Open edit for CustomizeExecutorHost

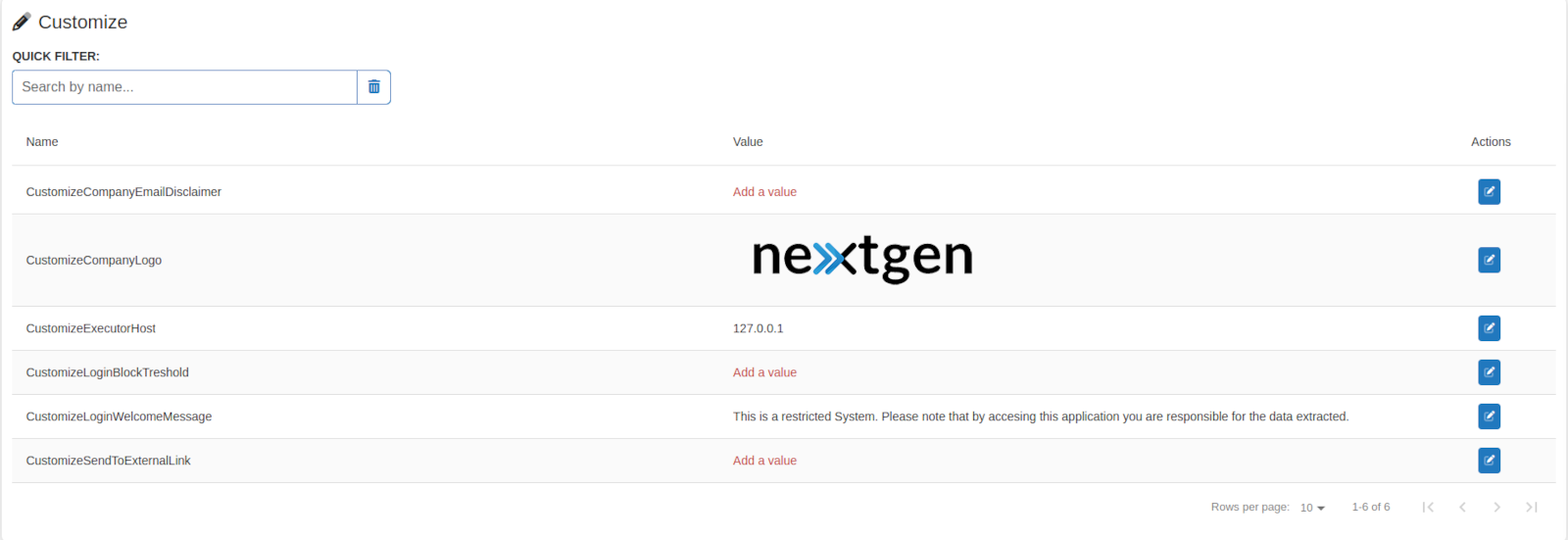point(1489,328)
